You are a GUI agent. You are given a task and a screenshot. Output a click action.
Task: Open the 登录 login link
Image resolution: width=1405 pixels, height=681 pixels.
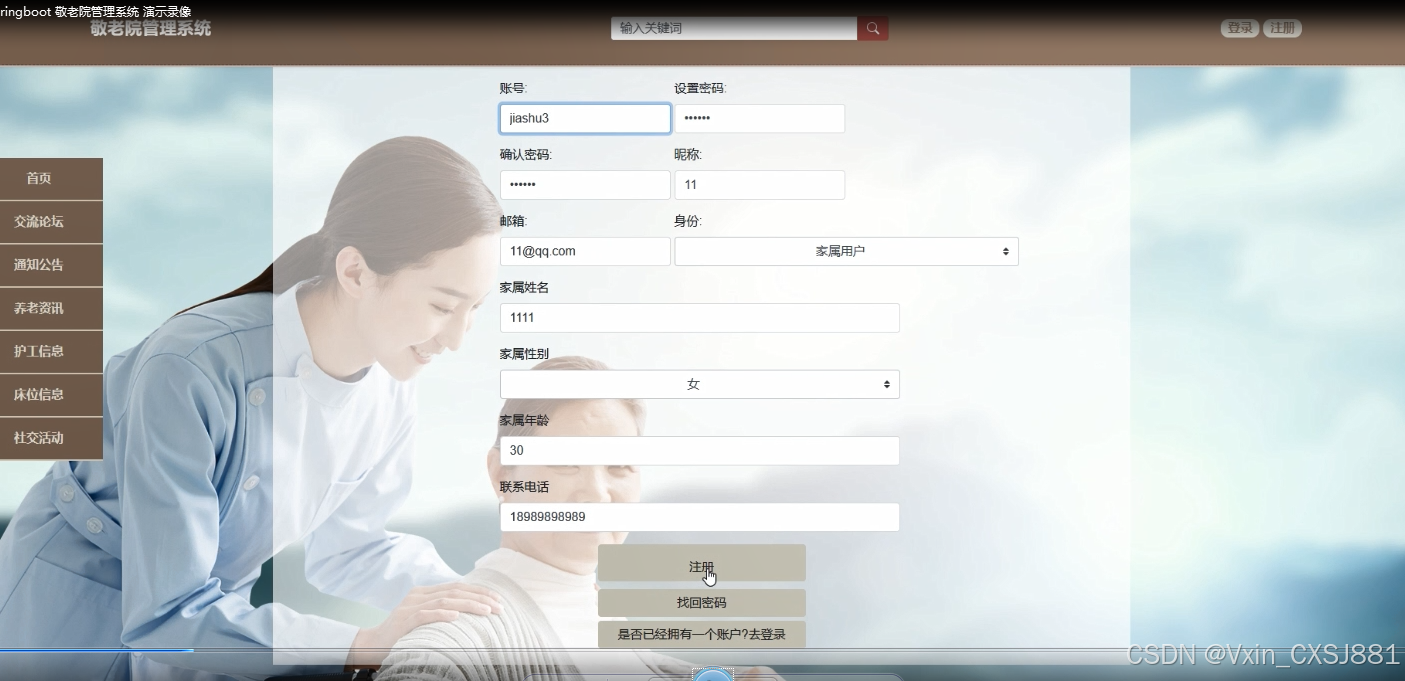tap(1240, 28)
